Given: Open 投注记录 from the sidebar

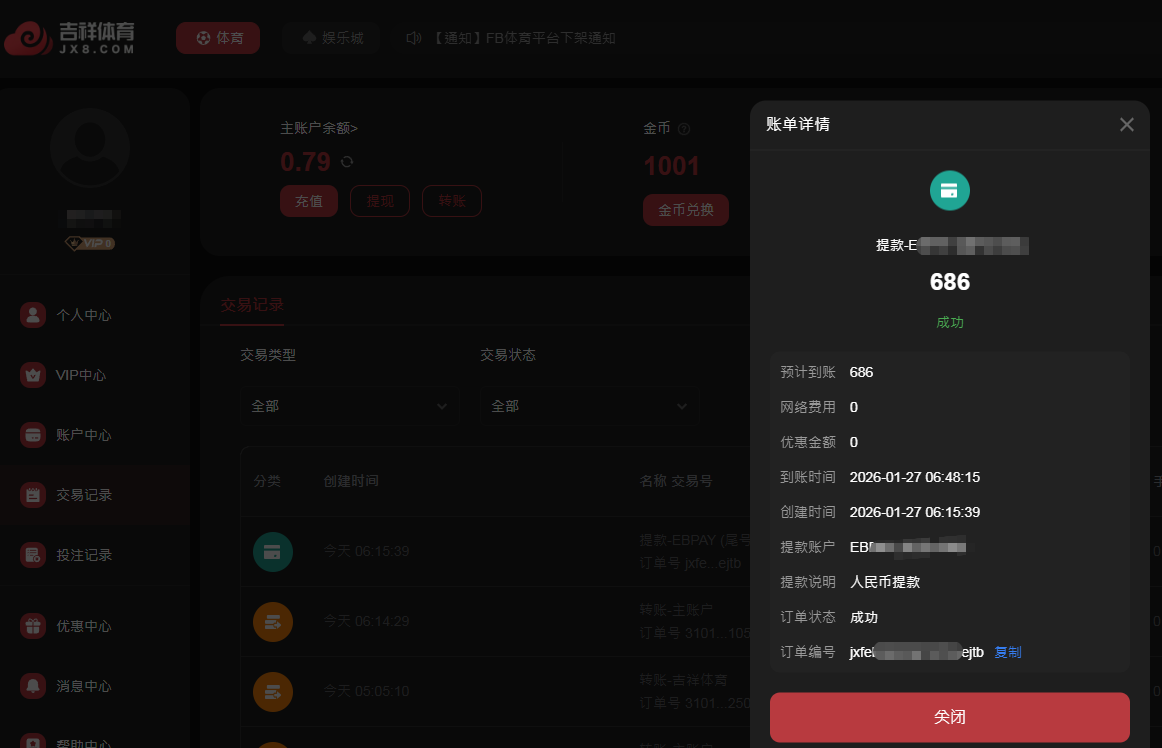Looking at the screenshot, I should (31, 555).
